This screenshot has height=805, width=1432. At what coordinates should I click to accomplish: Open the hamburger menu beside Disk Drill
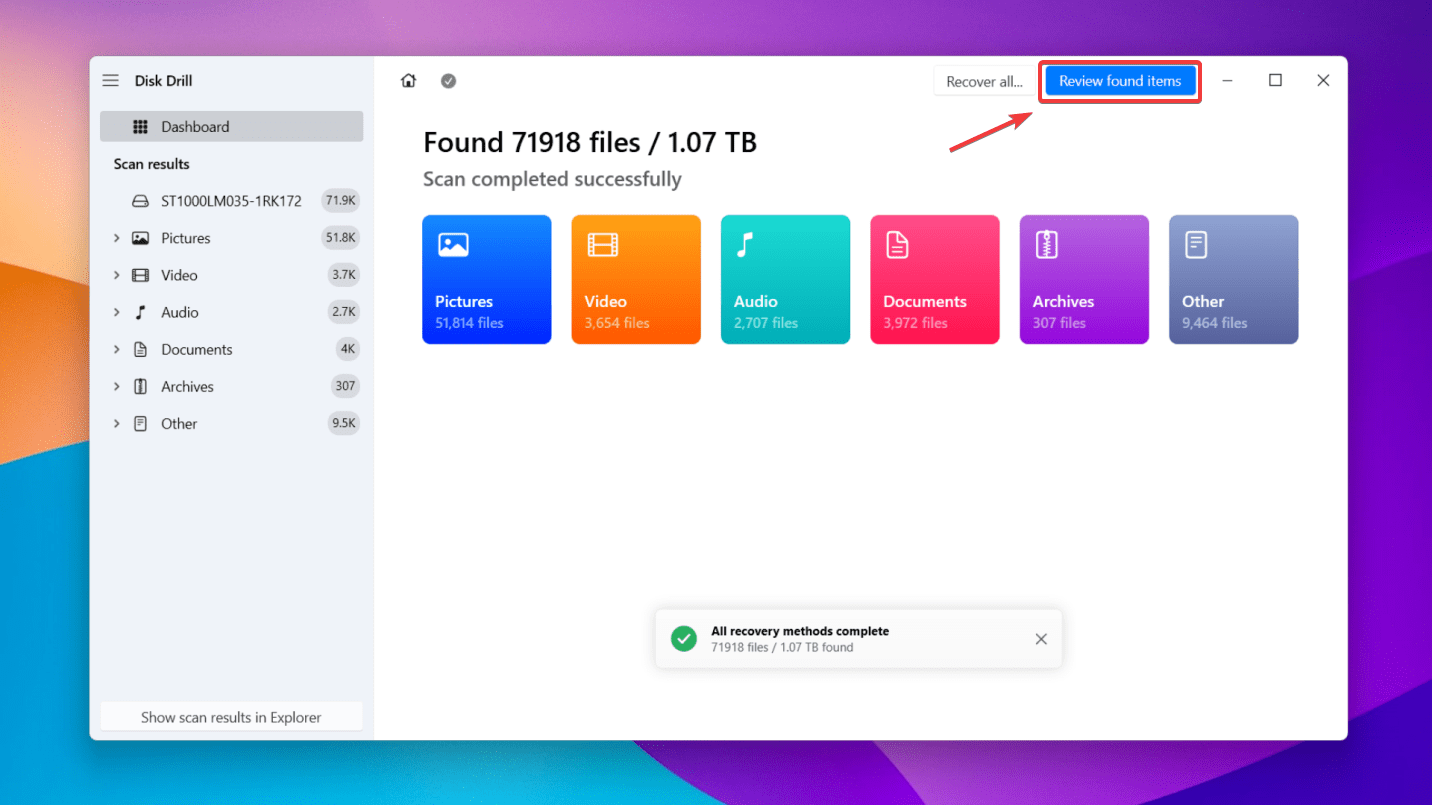pyautogui.click(x=111, y=81)
